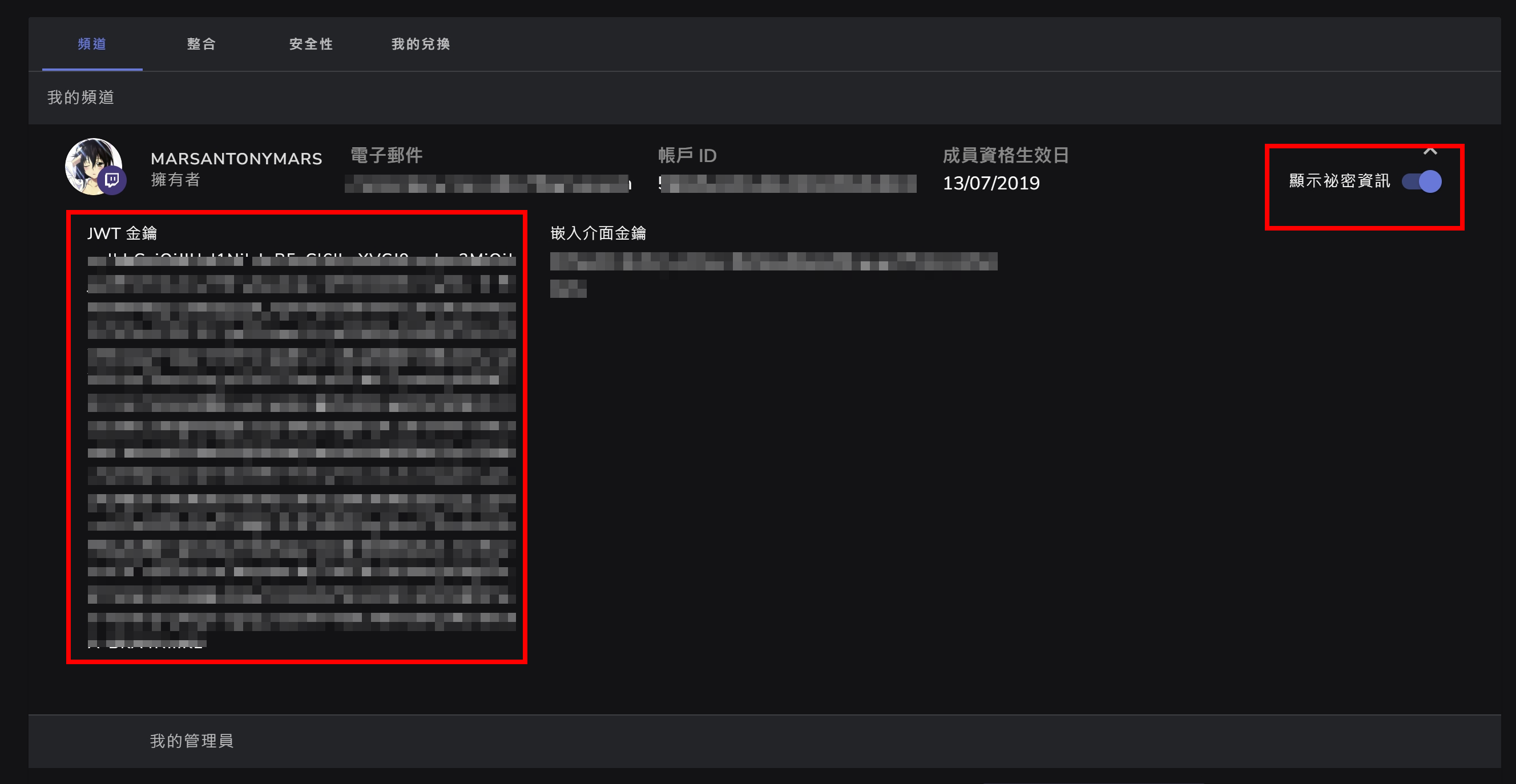1516x784 pixels.
Task: Open the 整合 tab
Action: click(x=201, y=44)
